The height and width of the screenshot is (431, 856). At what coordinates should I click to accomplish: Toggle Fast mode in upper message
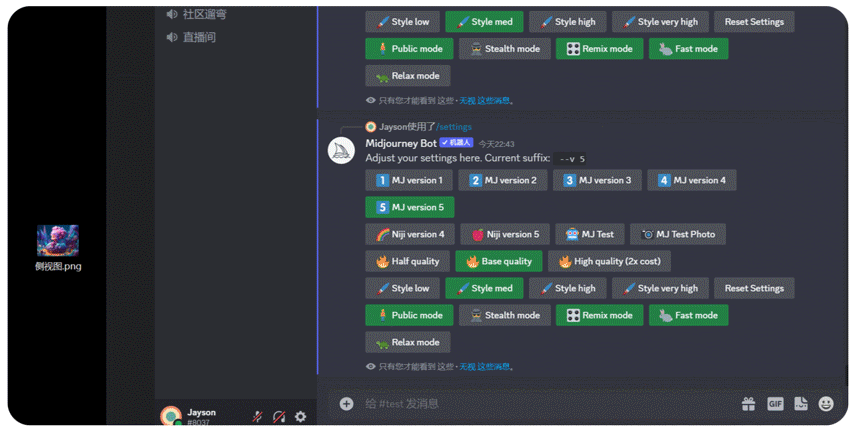pos(688,49)
